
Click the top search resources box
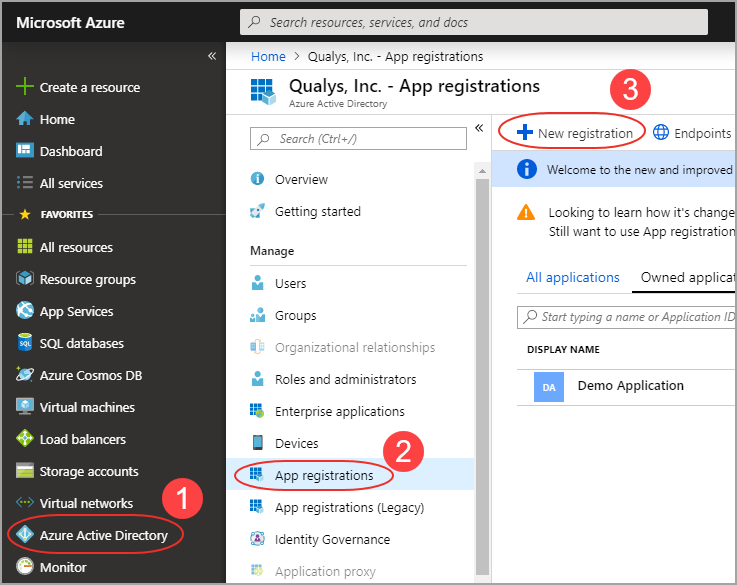[474, 22]
